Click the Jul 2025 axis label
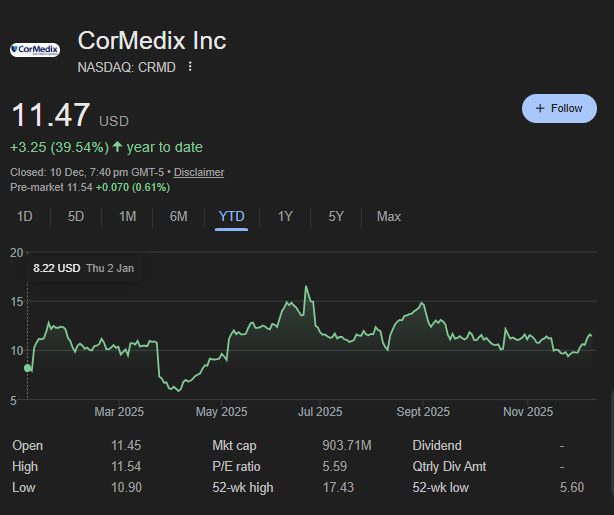The width and height of the screenshot is (614, 515). [x=320, y=412]
